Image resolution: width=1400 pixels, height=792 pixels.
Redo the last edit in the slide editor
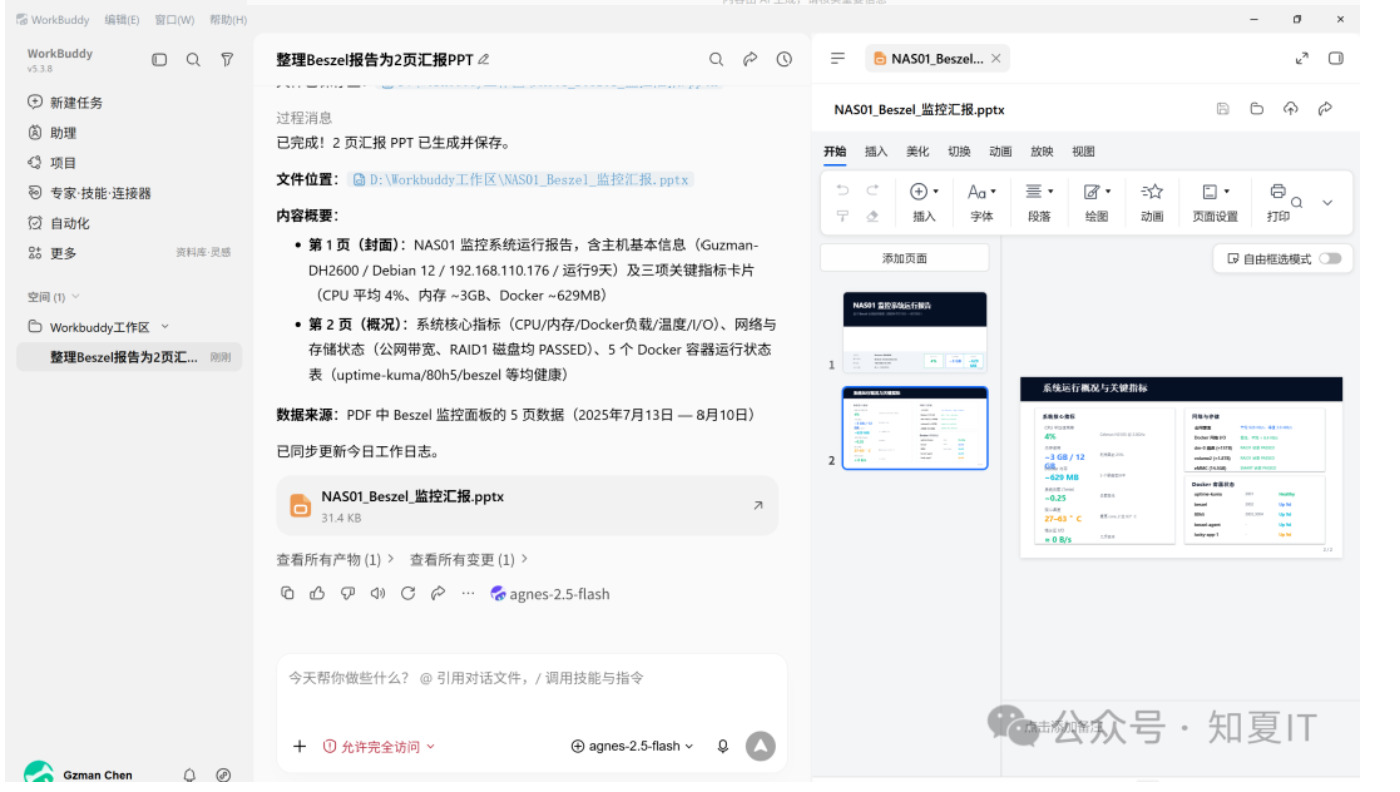tap(872, 191)
